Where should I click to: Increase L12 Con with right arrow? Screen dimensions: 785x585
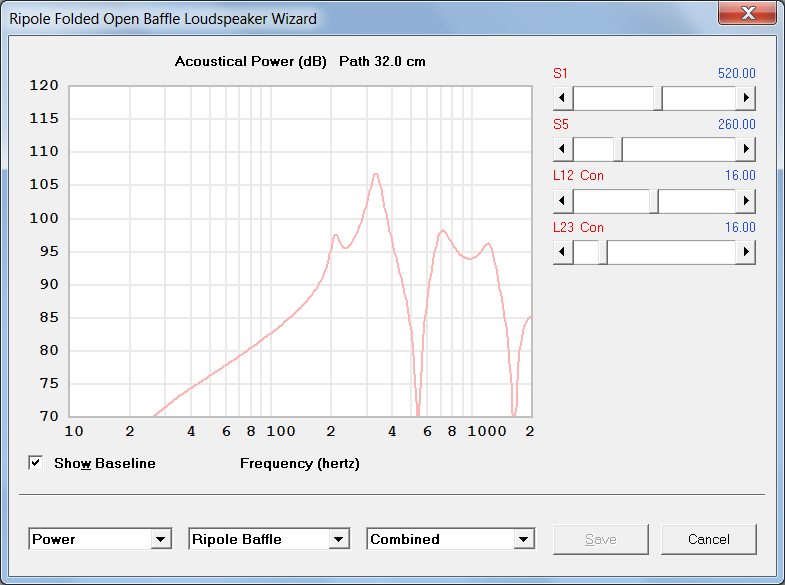coord(745,201)
